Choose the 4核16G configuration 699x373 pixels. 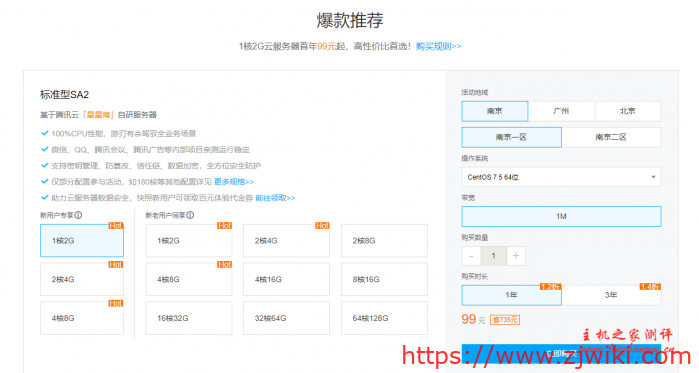[287, 279]
